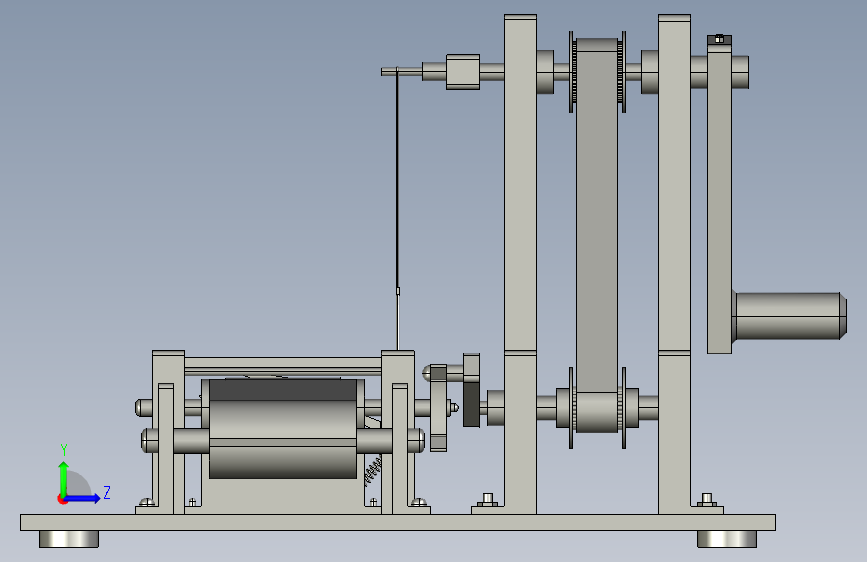
Task: Pick the left tall upright support post
Action: point(520,264)
